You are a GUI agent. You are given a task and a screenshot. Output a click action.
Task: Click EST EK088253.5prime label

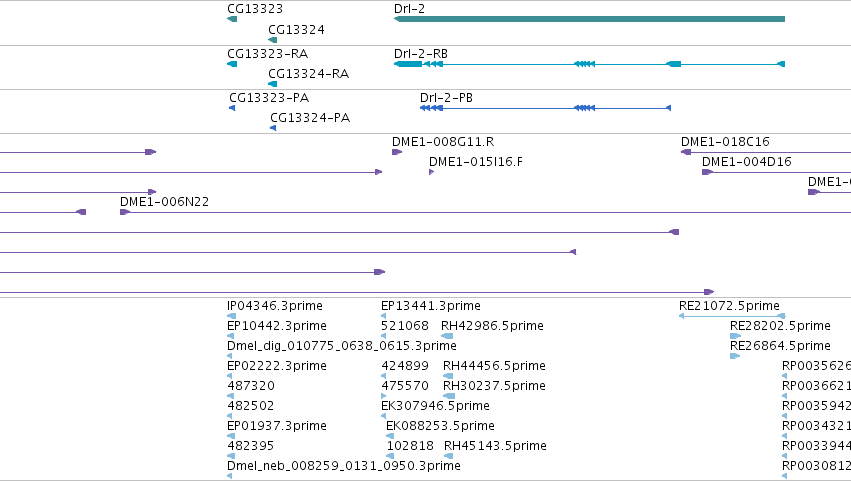coord(440,426)
